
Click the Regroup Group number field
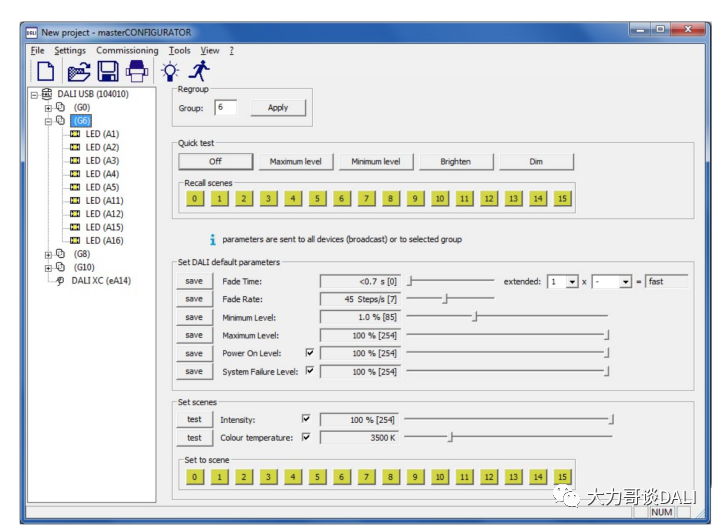point(224,107)
